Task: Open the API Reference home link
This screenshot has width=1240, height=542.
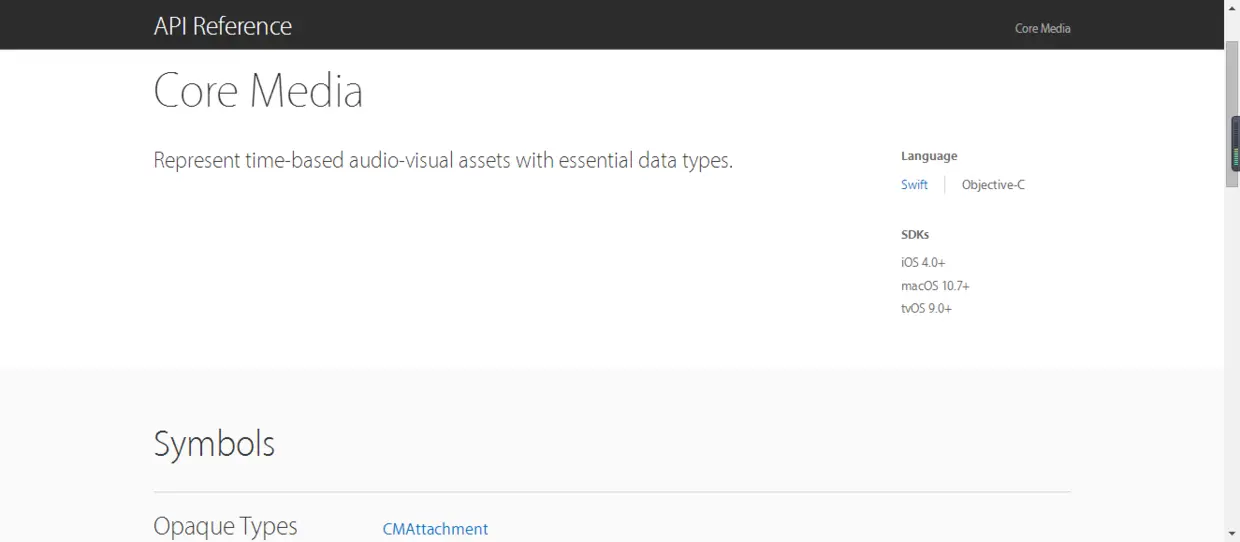Action: click(x=222, y=26)
